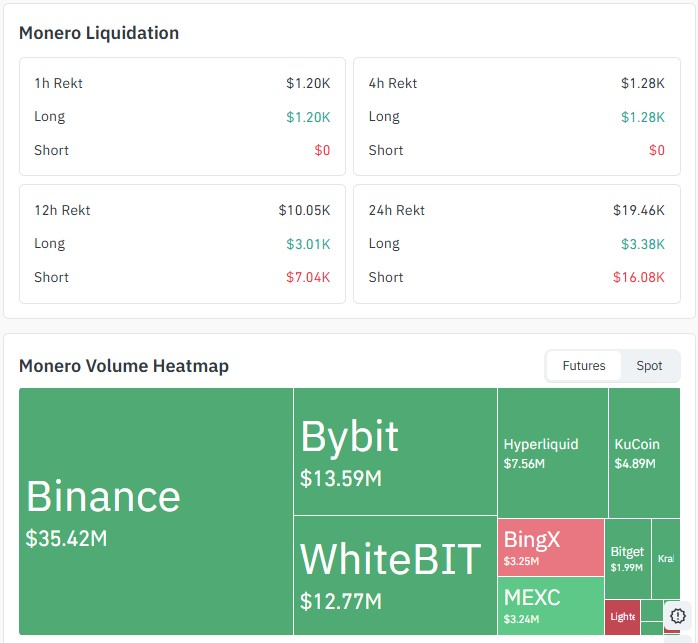Click the 12h Long value $3.01K

(x=308, y=244)
